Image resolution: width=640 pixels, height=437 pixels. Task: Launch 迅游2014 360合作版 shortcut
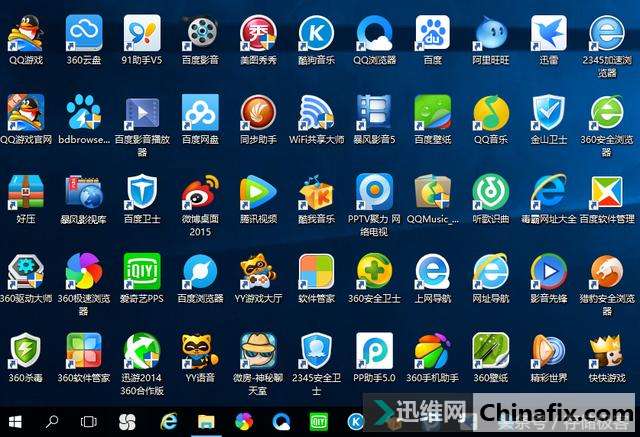(142, 350)
